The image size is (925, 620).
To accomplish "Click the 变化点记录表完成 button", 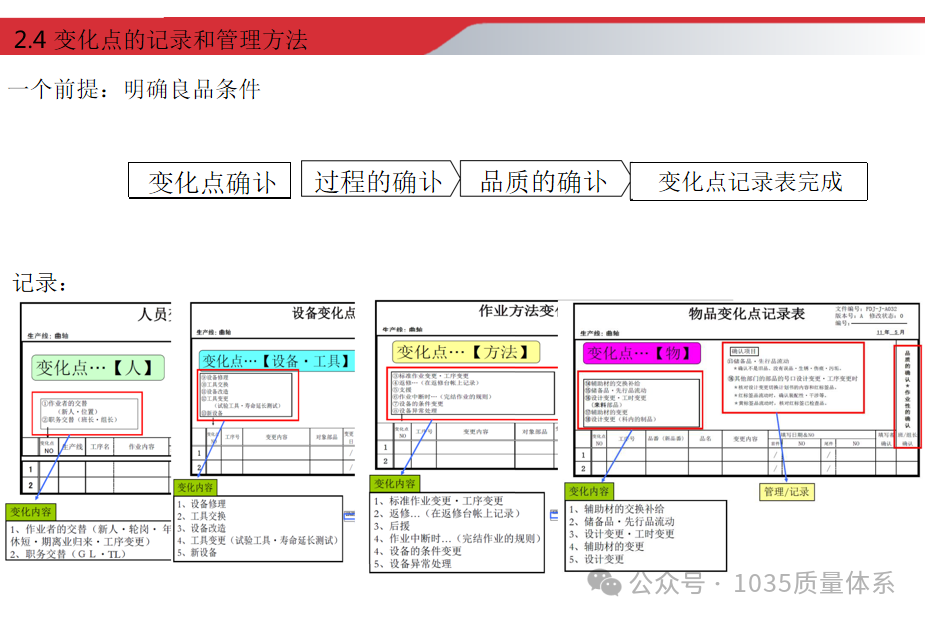I will 750,182.
